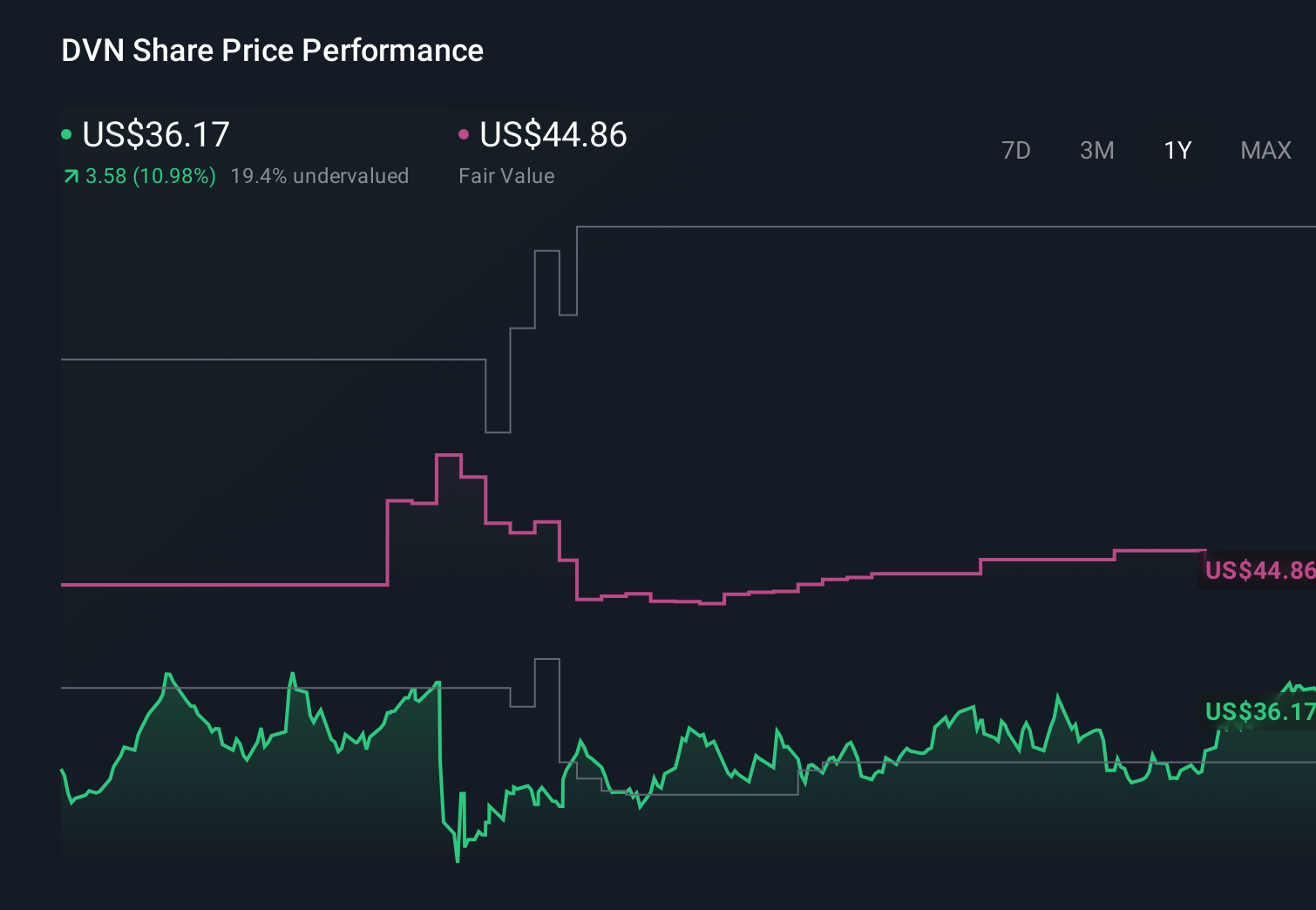Open the MAX time range view

click(x=1265, y=150)
